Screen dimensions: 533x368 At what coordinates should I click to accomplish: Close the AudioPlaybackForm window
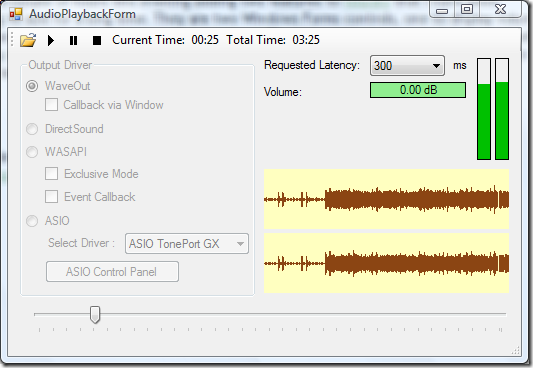[500, 10]
